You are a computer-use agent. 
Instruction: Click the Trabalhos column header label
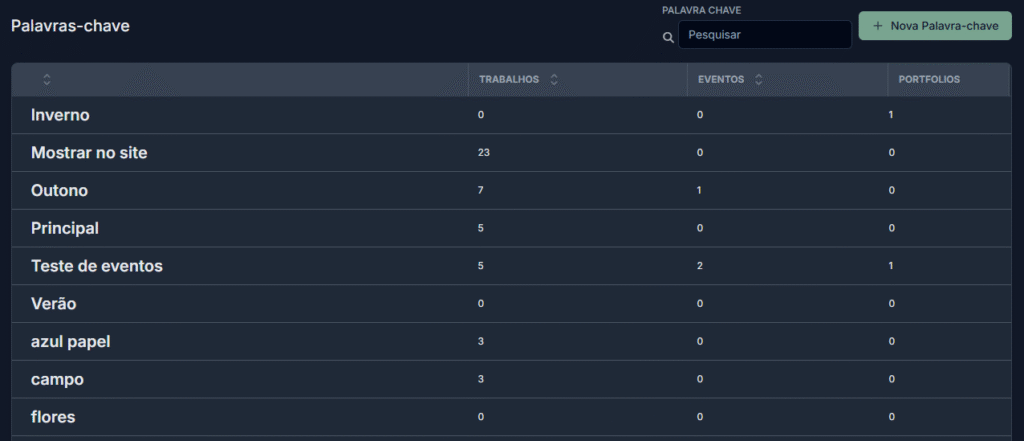(x=509, y=80)
